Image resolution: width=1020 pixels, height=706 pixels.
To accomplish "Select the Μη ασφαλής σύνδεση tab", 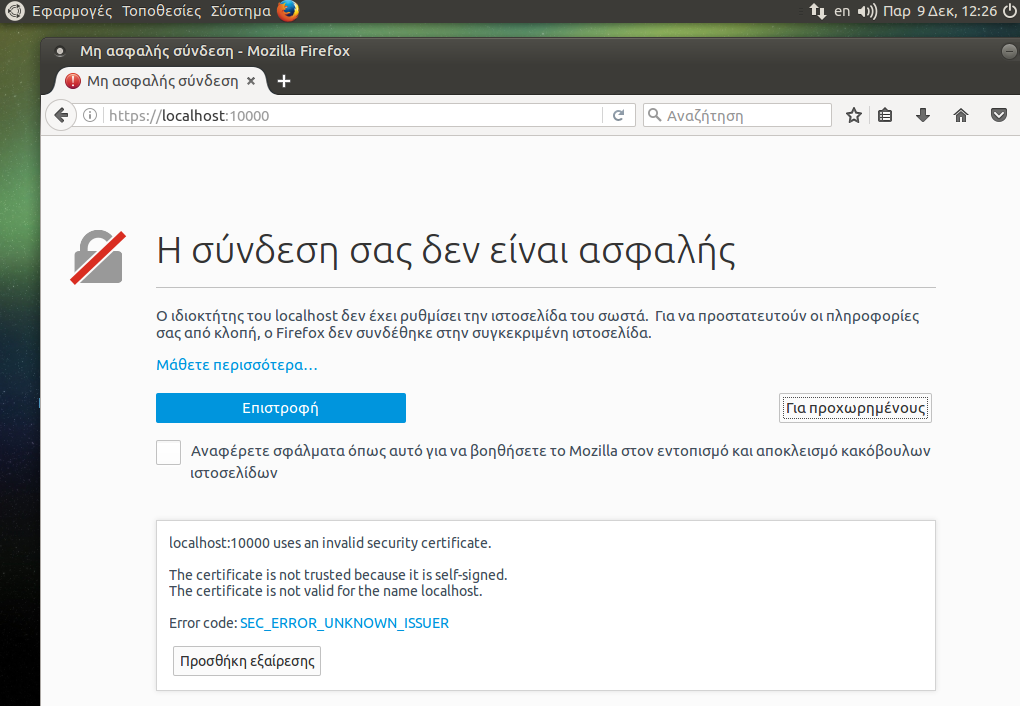I will [x=160, y=81].
